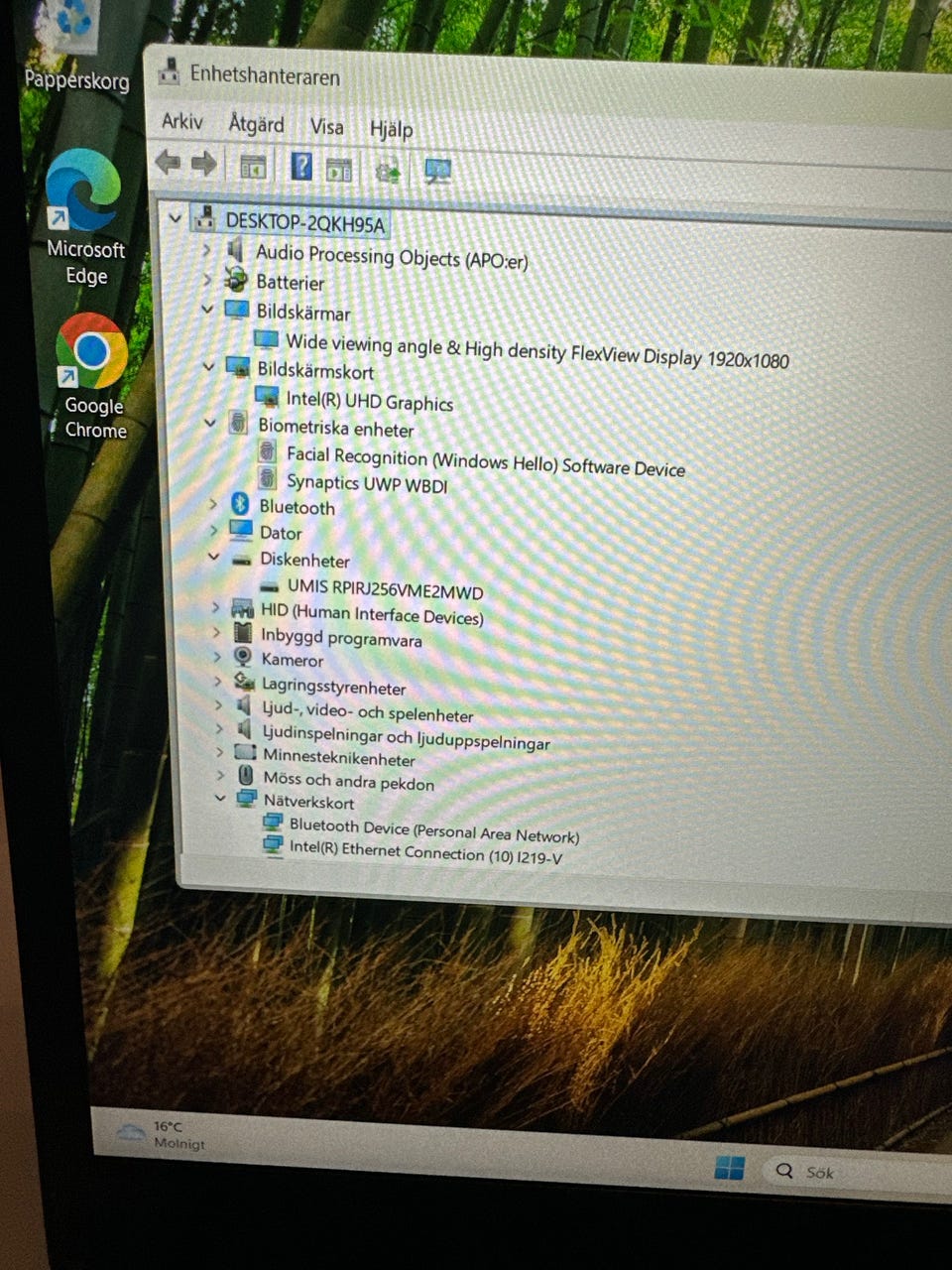The height and width of the screenshot is (1270, 952).
Task: Select the Kameror camera icon
Action: click(243, 656)
